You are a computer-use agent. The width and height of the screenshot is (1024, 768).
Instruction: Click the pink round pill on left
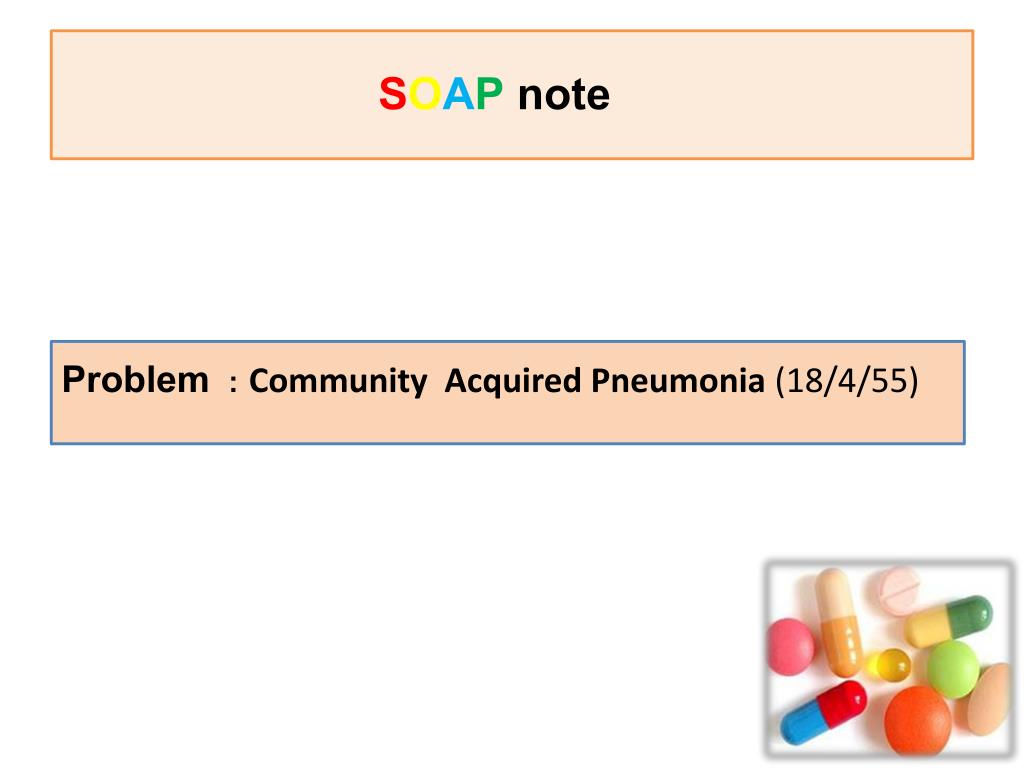(x=791, y=647)
